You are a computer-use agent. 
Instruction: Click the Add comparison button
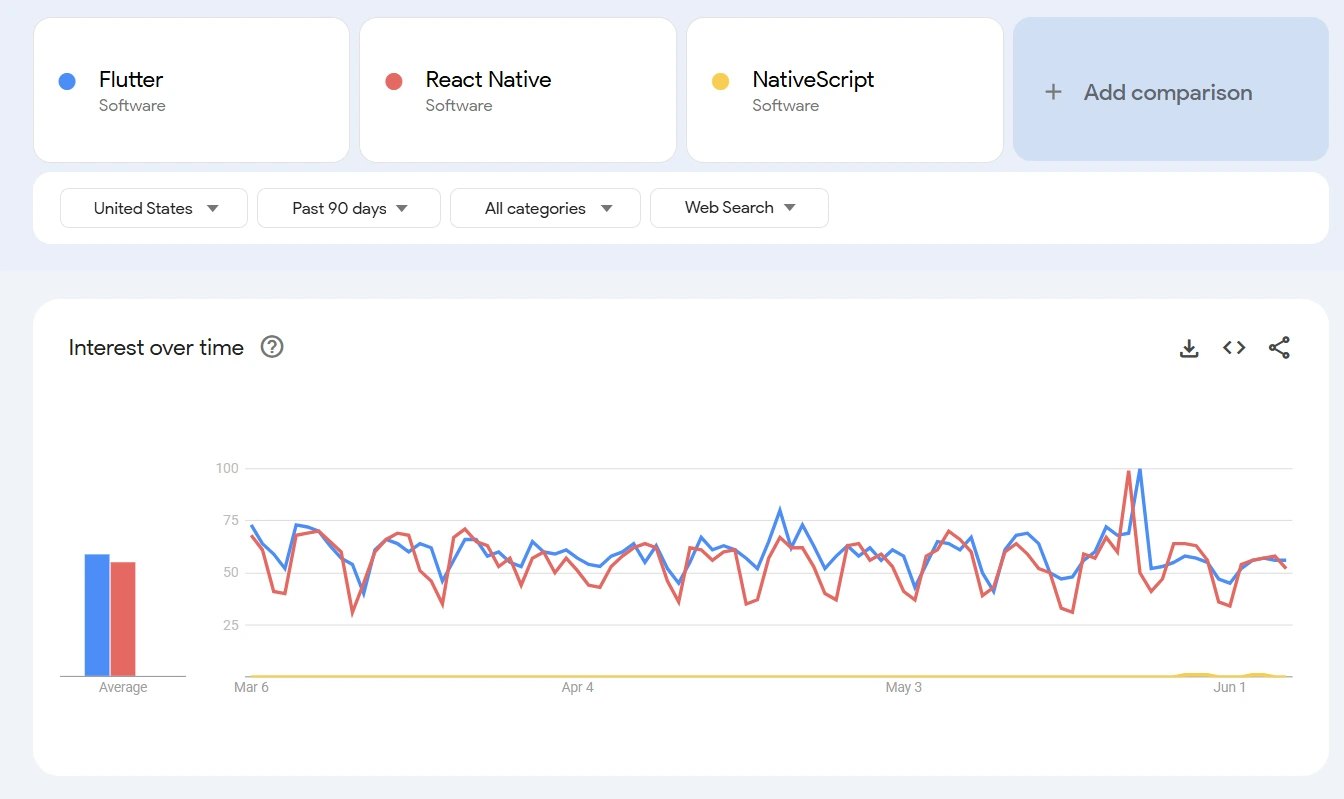(x=1171, y=89)
